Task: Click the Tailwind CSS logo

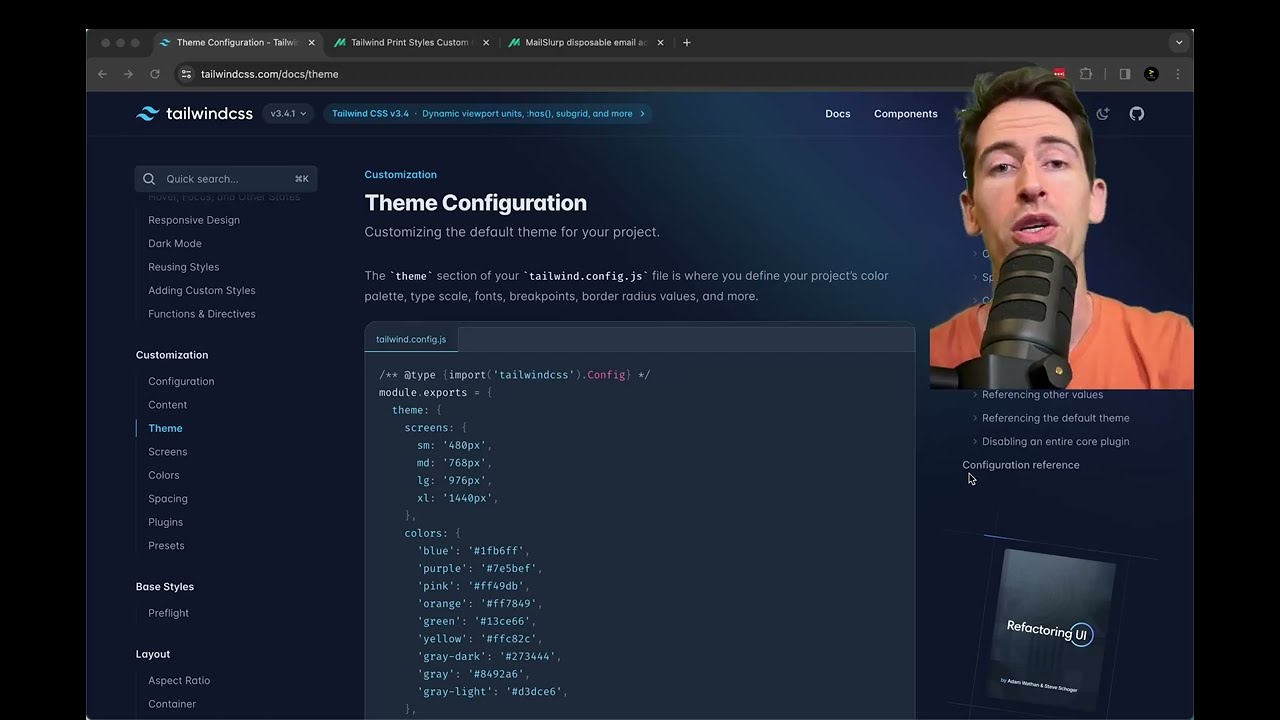Action: point(194,114)
